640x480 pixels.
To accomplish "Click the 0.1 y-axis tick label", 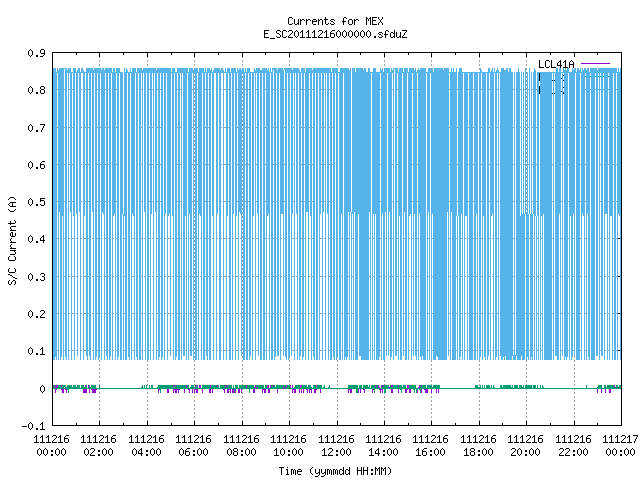I will 36,351.
